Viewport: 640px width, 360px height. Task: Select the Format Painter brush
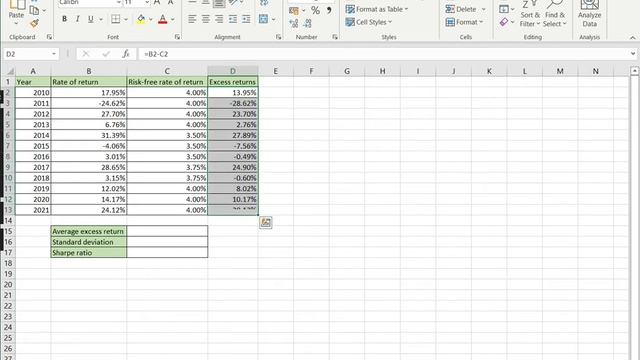pyautogui.click(x=34, y=24)
